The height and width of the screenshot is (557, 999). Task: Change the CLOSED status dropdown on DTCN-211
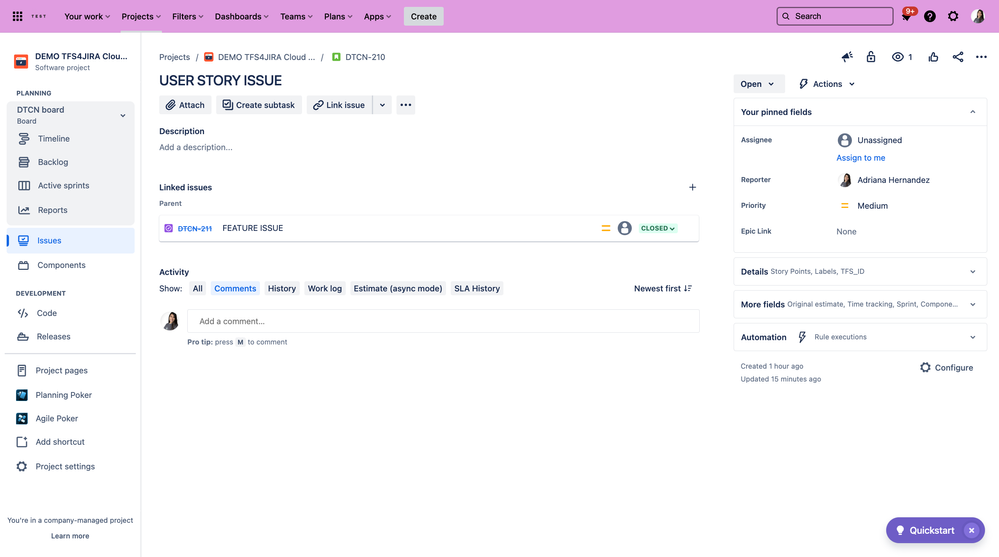pyautogui.click(x=658, y=228)
